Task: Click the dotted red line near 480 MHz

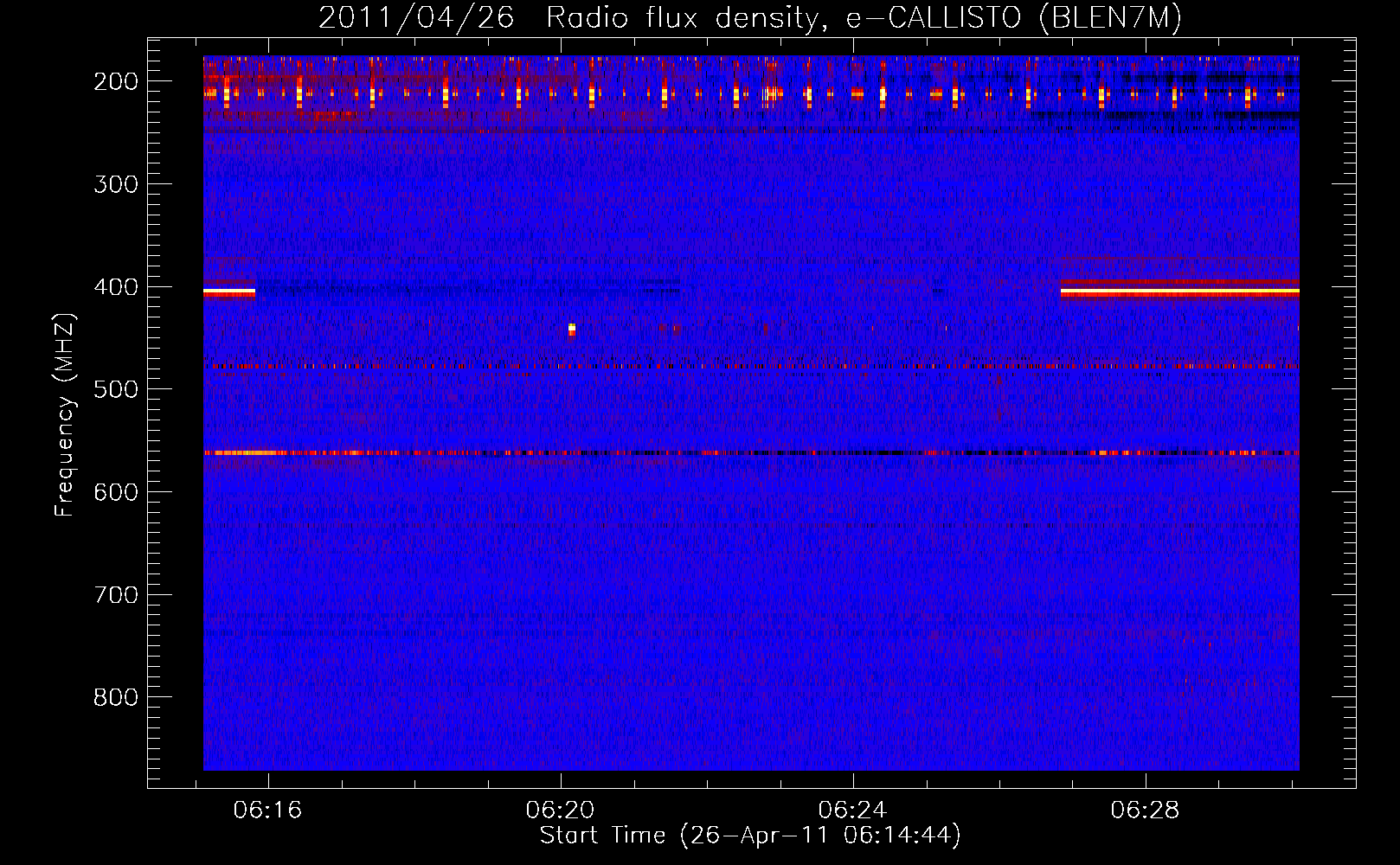Action: point(751,366)
